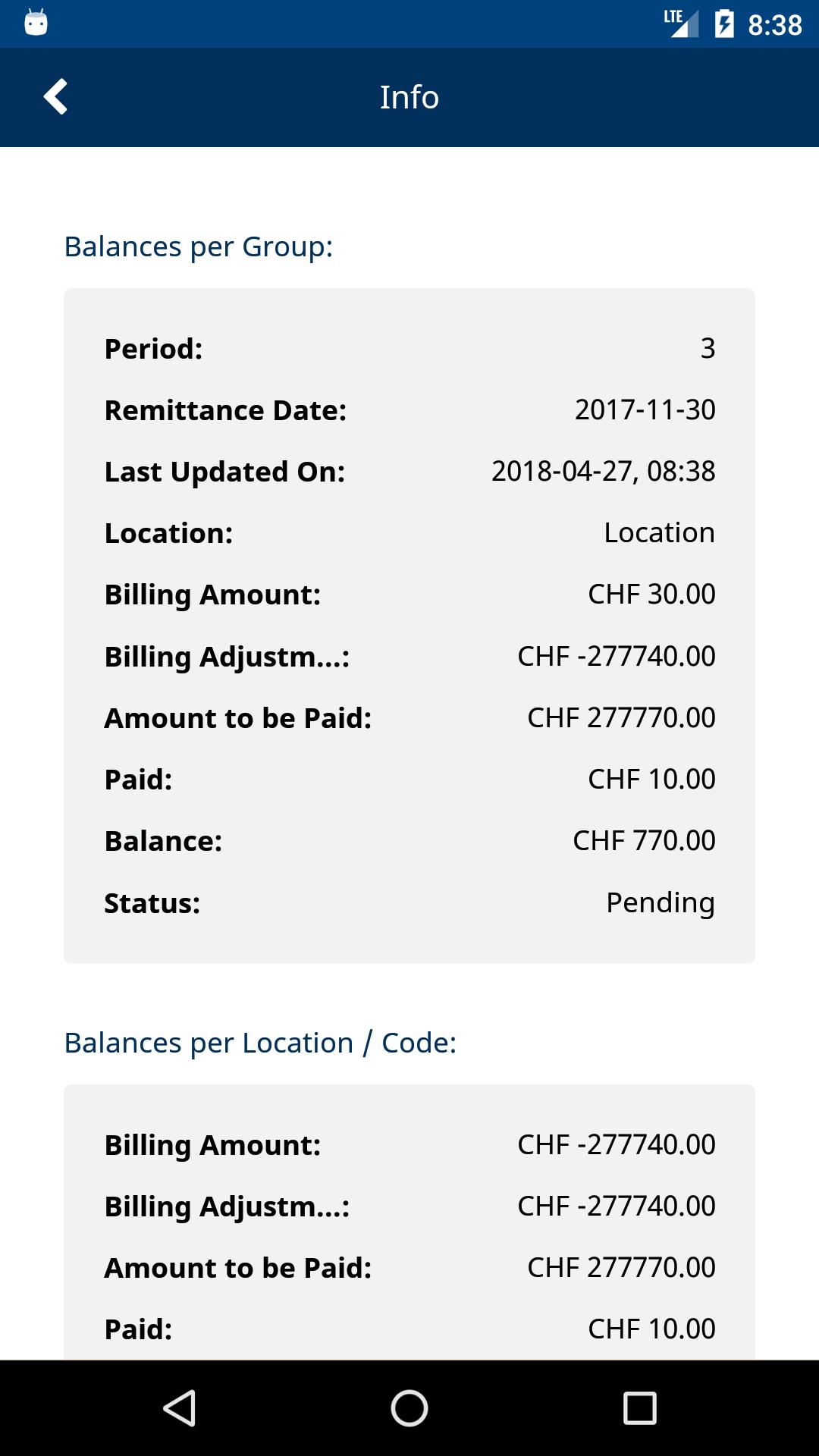This screenshot has height=1456, width=819.
Task: Select the Remittance Date 2017-11-30 value
Action: 645,409
